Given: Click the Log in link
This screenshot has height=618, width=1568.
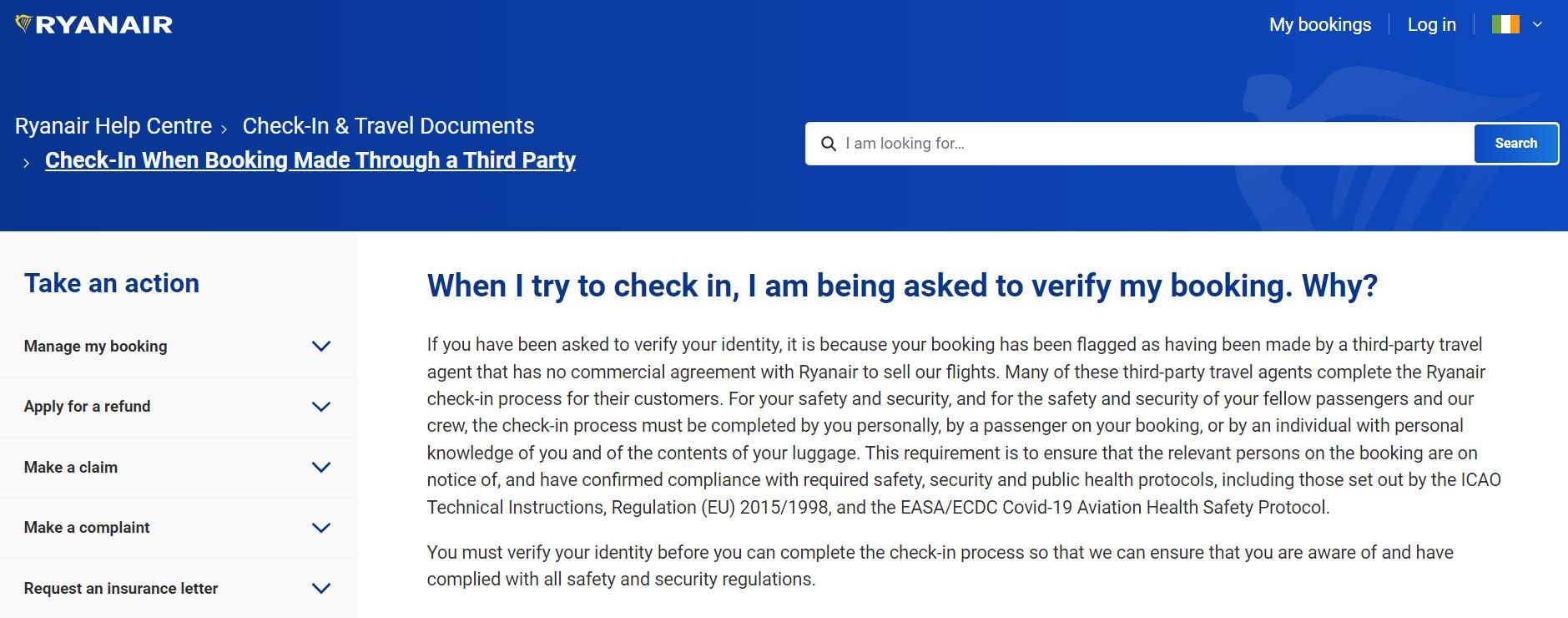Looking at the screenshot, I should pyautogui.click(x=1431, y=25).
